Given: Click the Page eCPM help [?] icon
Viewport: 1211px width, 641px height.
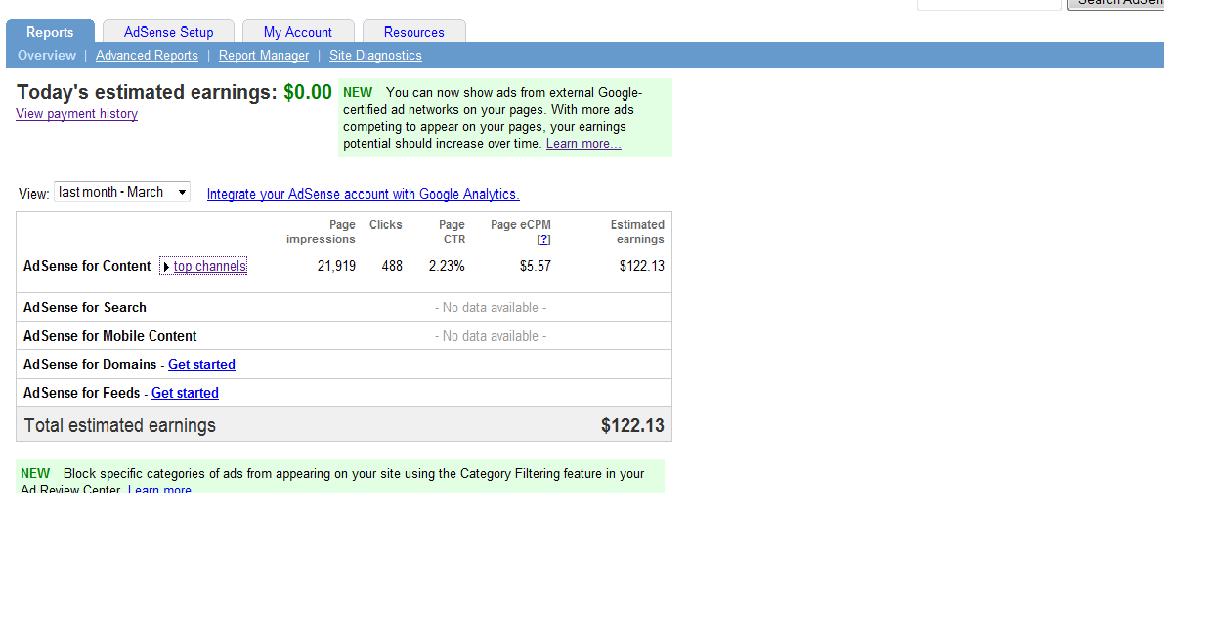Looking at the screenshot, I should coord(544,240).
